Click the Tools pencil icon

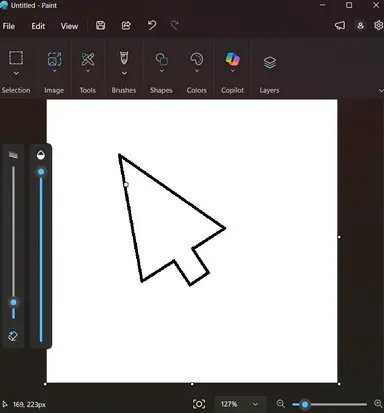coord(88,59)
